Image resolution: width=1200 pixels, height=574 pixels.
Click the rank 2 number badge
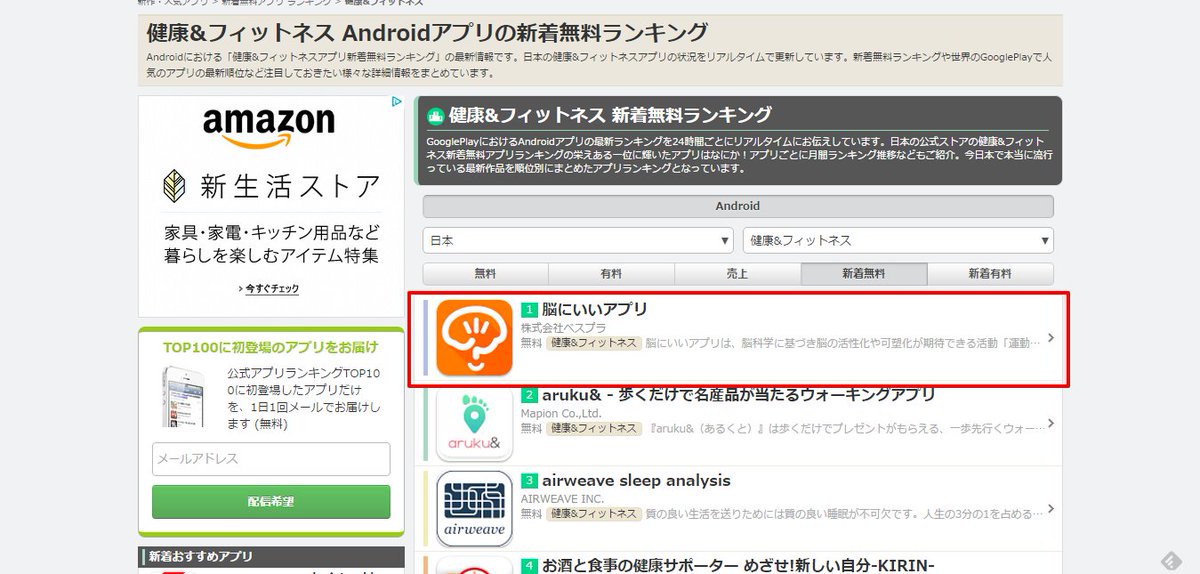529,396
